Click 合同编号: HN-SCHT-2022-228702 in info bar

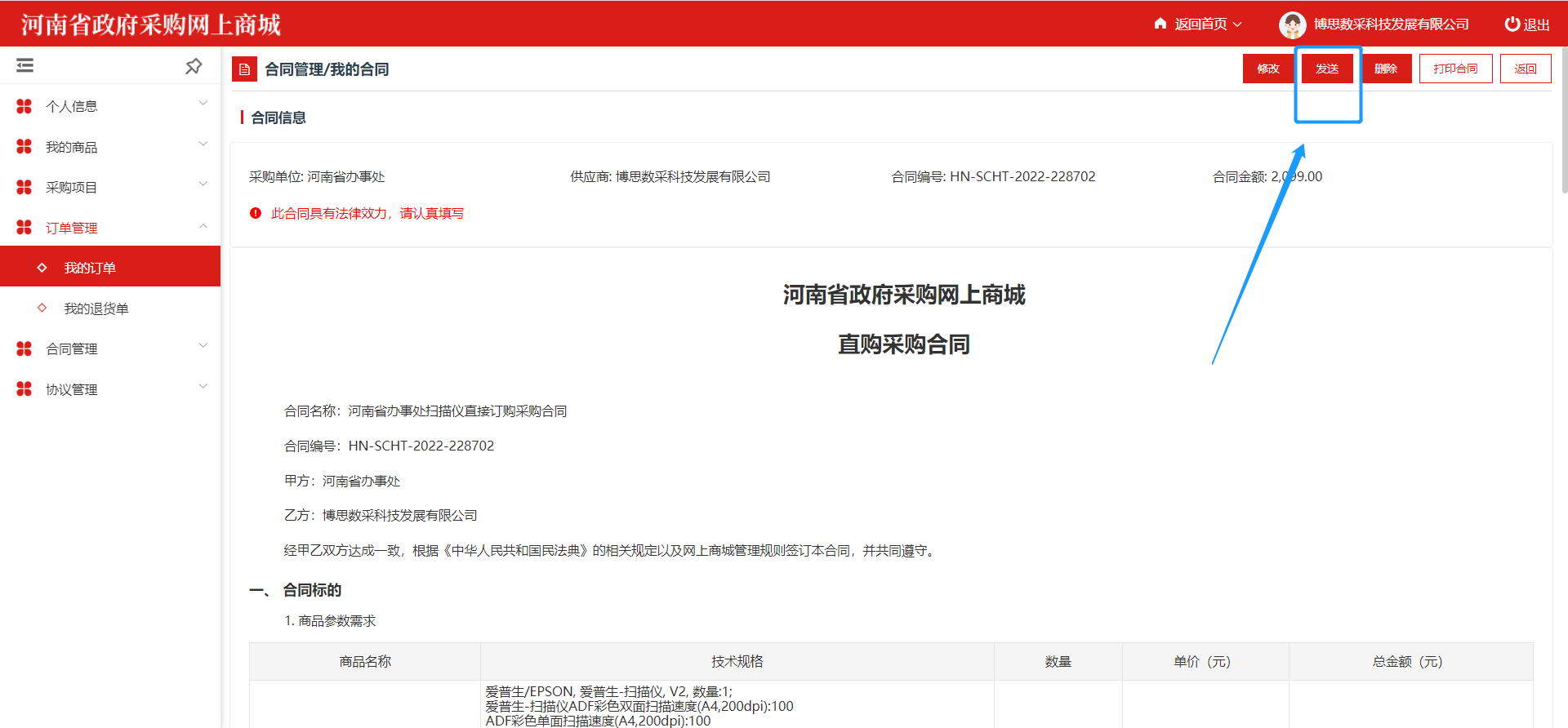pos(993,176)
